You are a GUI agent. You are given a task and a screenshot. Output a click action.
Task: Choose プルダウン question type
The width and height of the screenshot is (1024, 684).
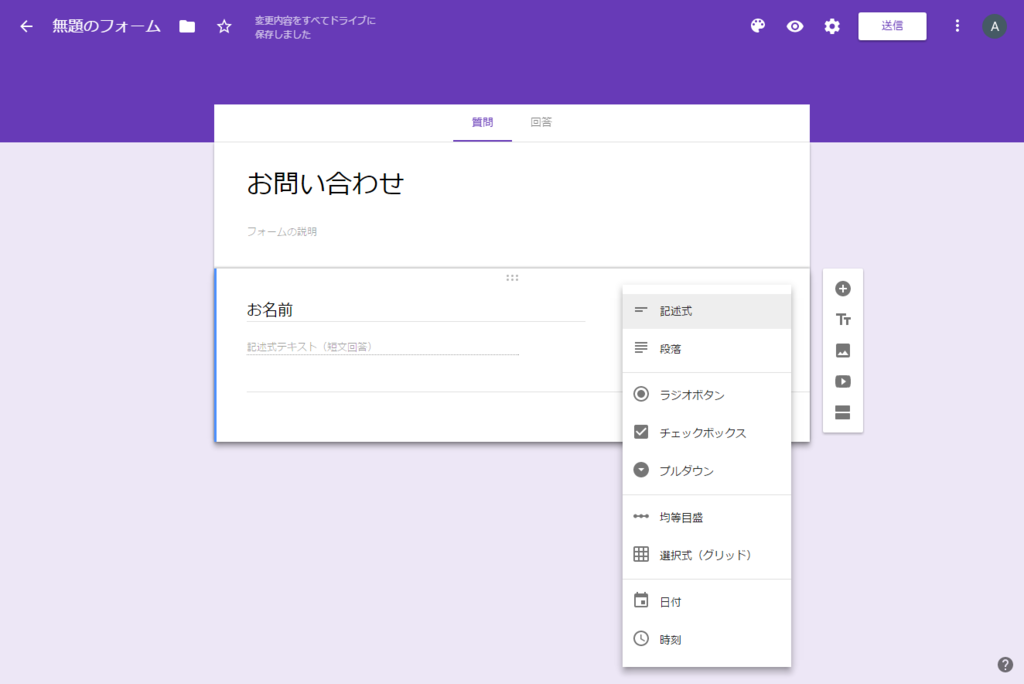point(707,470)
